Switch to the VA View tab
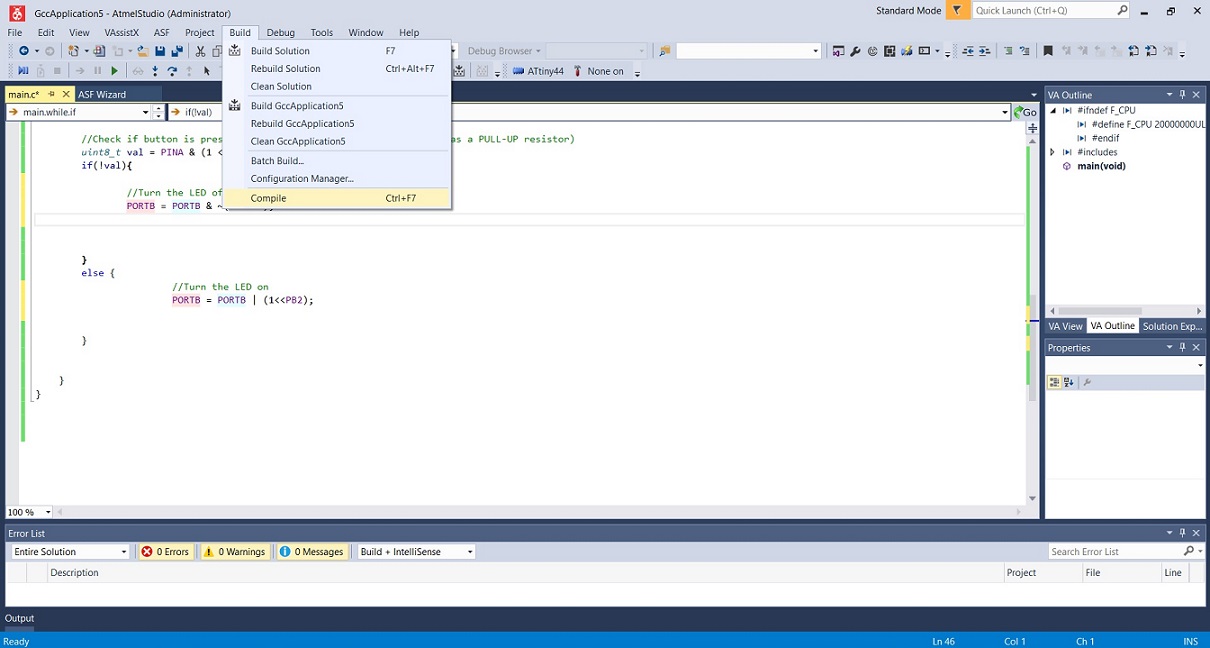This screenshot has width=1210, height=648. [x=1065, y=326]
